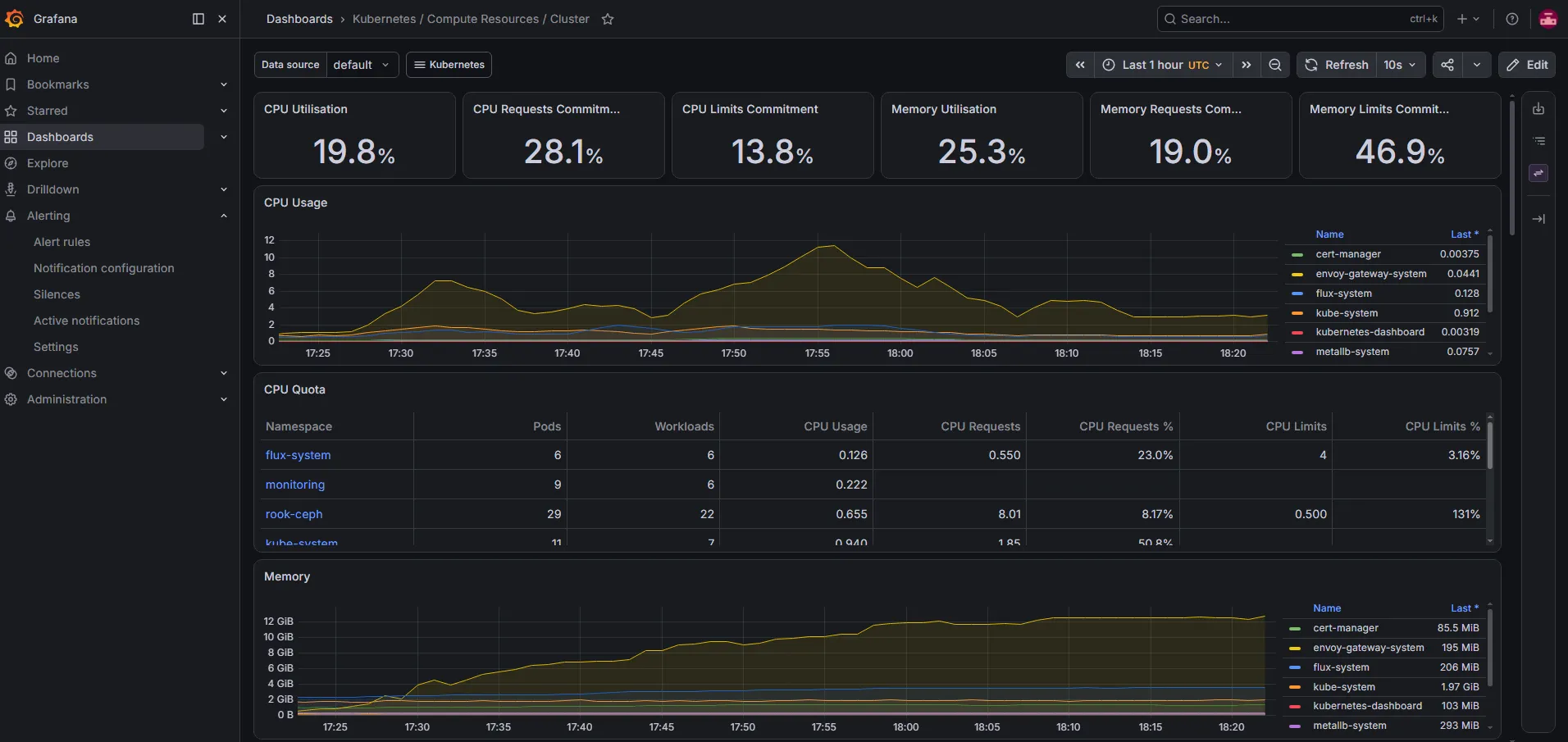This screenshot has height=742, width=1568.
Task: Shift time range forward with double-right arrows
Action: pos(1247,65)
